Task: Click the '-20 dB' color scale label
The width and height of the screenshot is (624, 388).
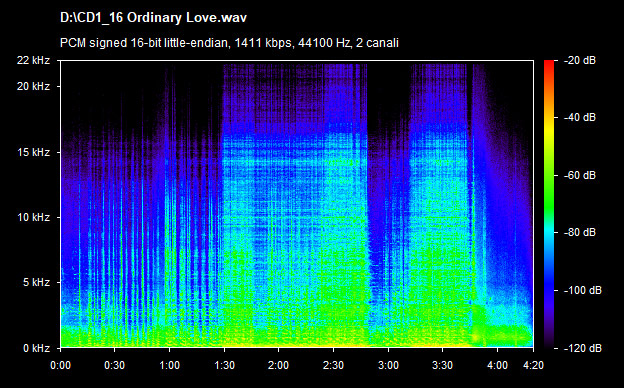Action: coord(580,60)
